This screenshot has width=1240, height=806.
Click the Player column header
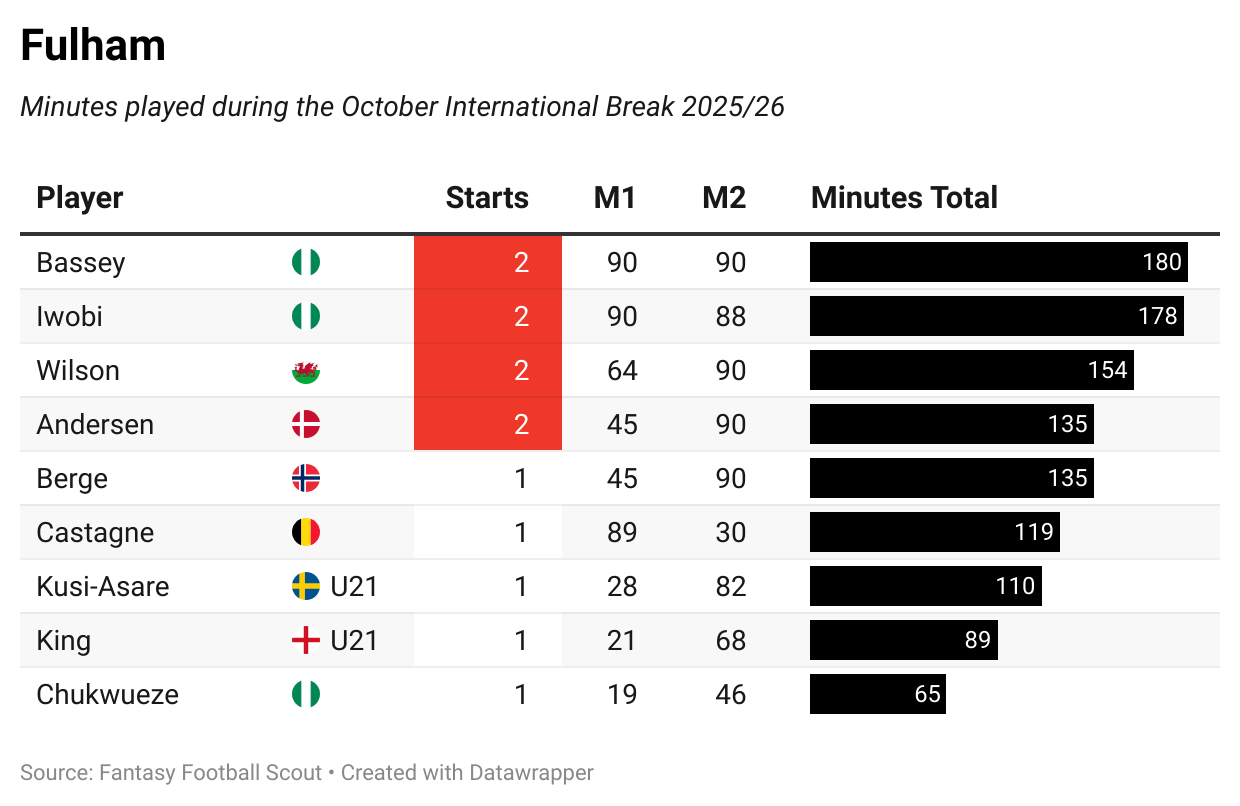point(80,198)
